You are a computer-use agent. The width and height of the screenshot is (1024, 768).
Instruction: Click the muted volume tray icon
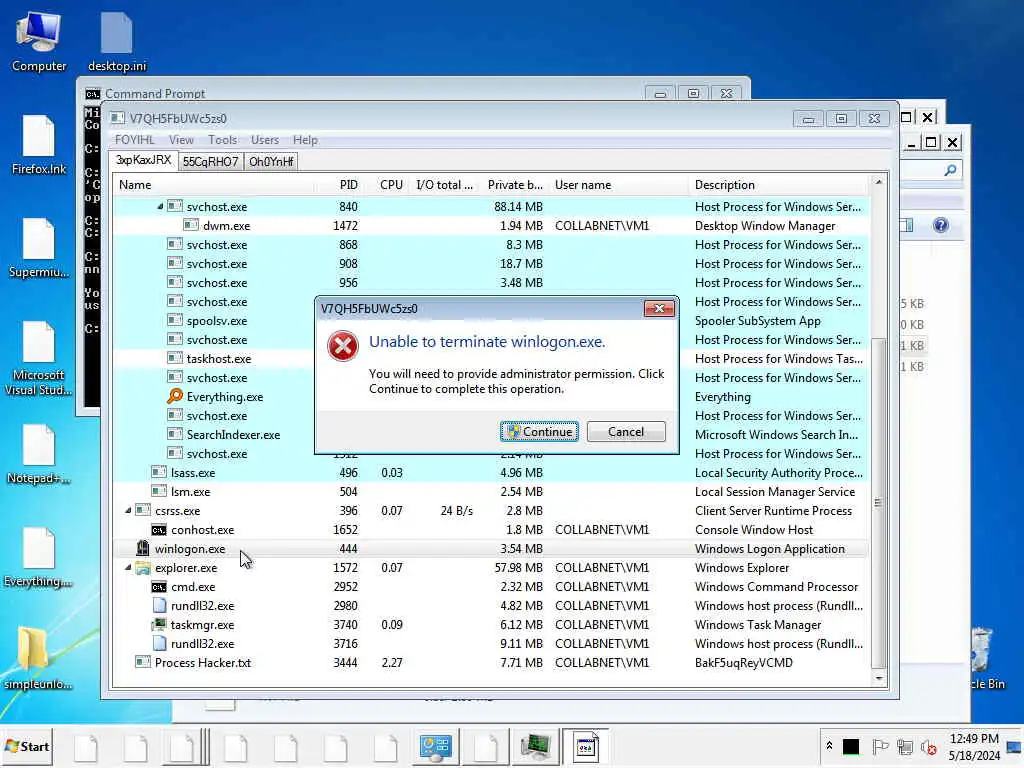point(928,746)
